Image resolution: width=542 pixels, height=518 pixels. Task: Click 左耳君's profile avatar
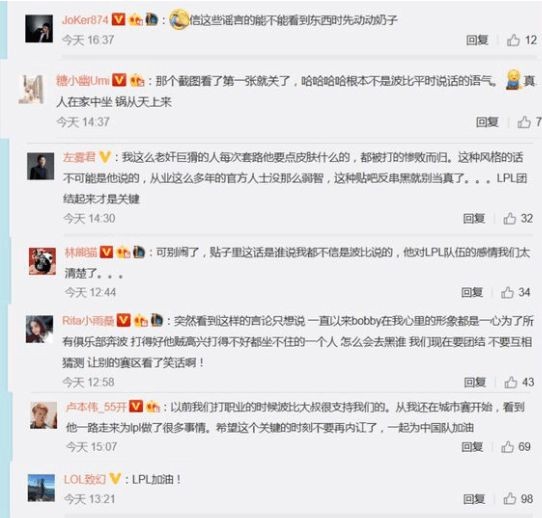pyautogui.click(x=41, y=166)
